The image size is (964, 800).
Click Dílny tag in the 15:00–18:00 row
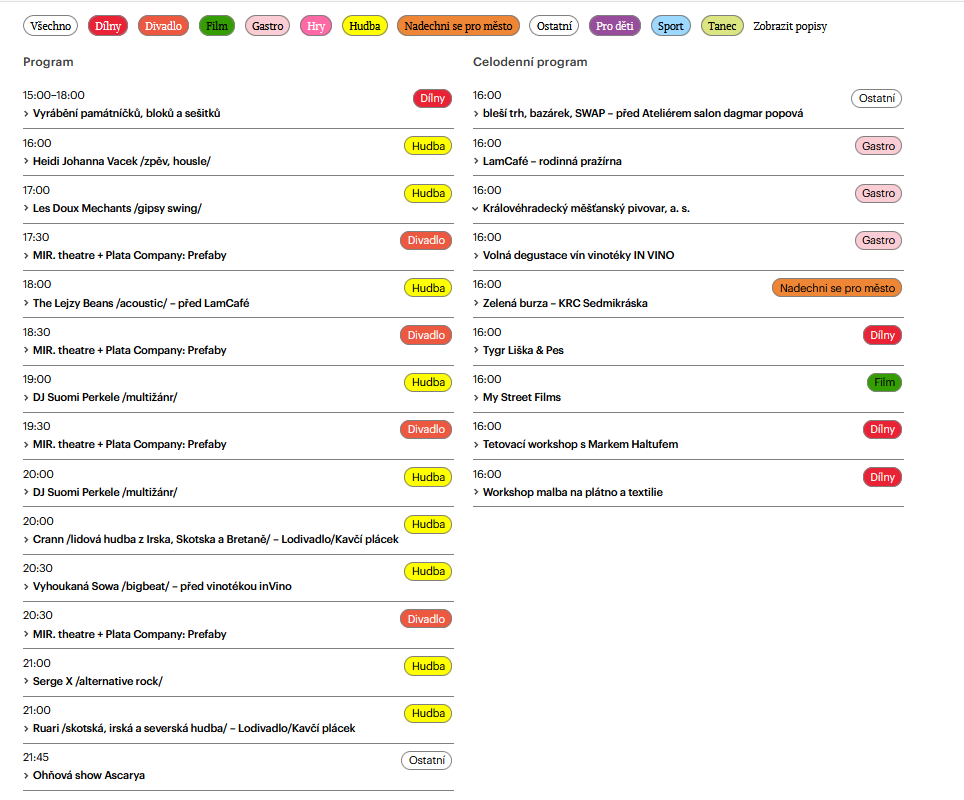[432, 98]
